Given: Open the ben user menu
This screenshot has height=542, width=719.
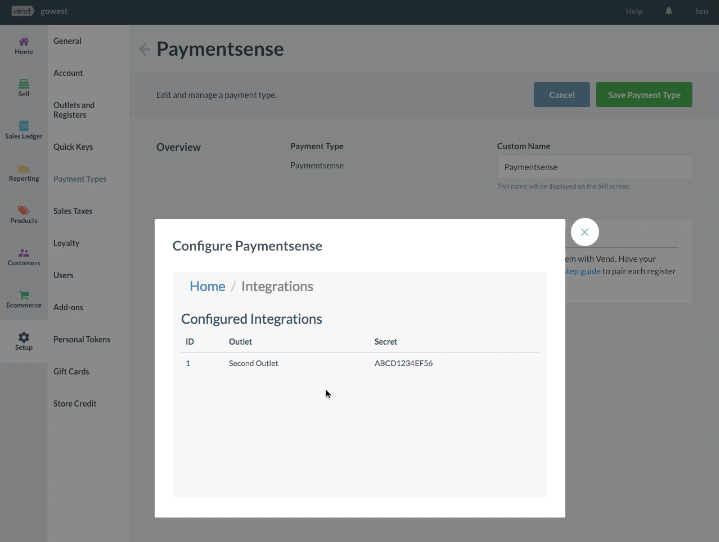Looking at the screenshot, I should [x=702, y=11].
